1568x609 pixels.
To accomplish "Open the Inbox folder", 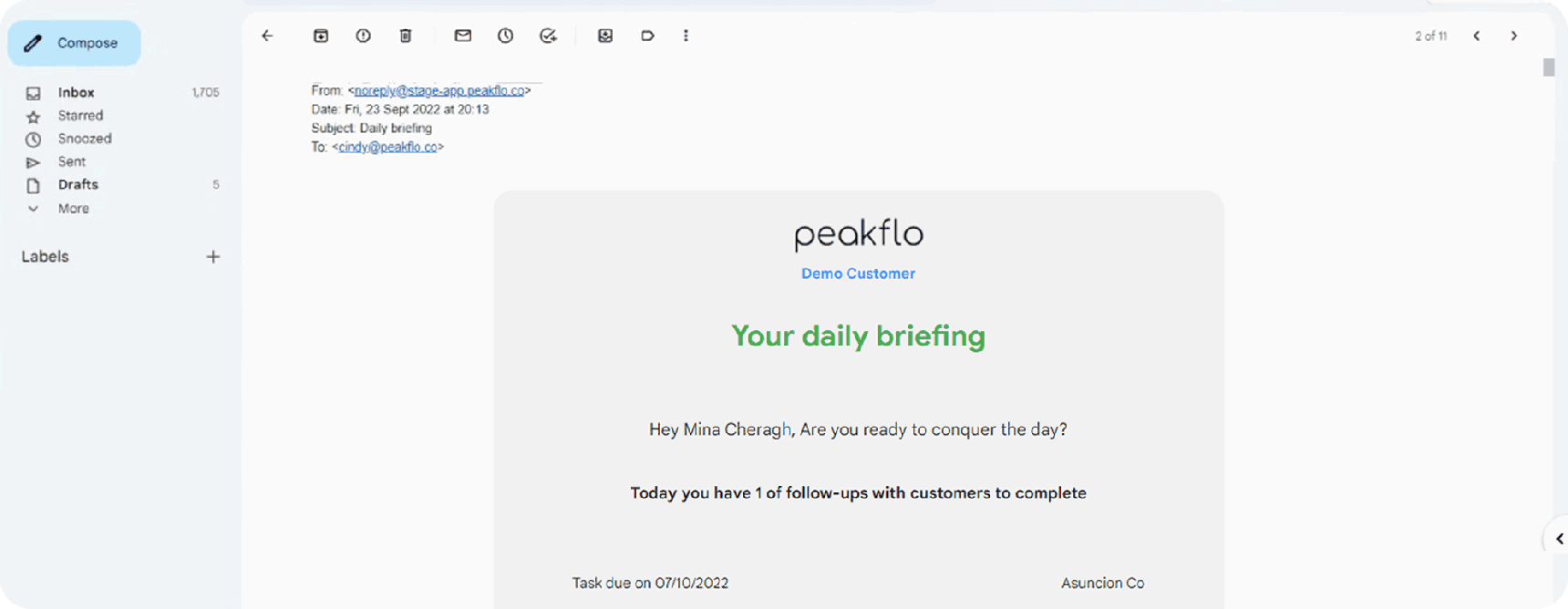I will click(x=76, y=92).
